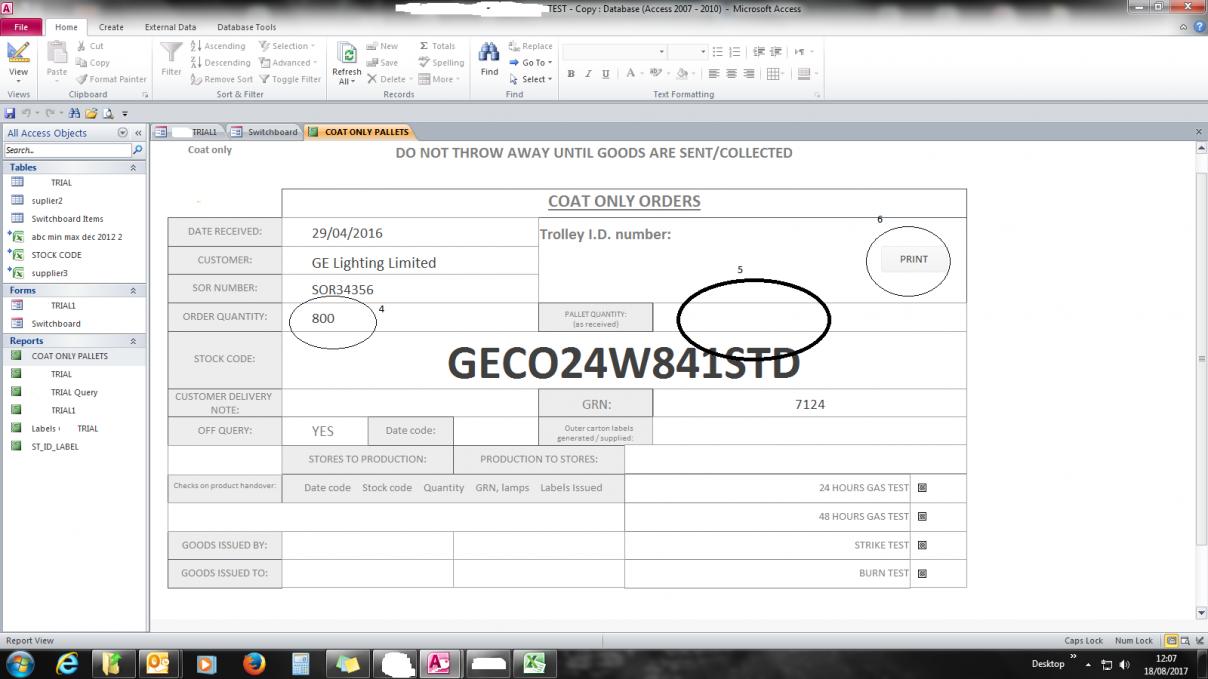
Task: Toggle the STRIKE TEST checkbox
Action: pyautogui.click(x=922, y=546)
